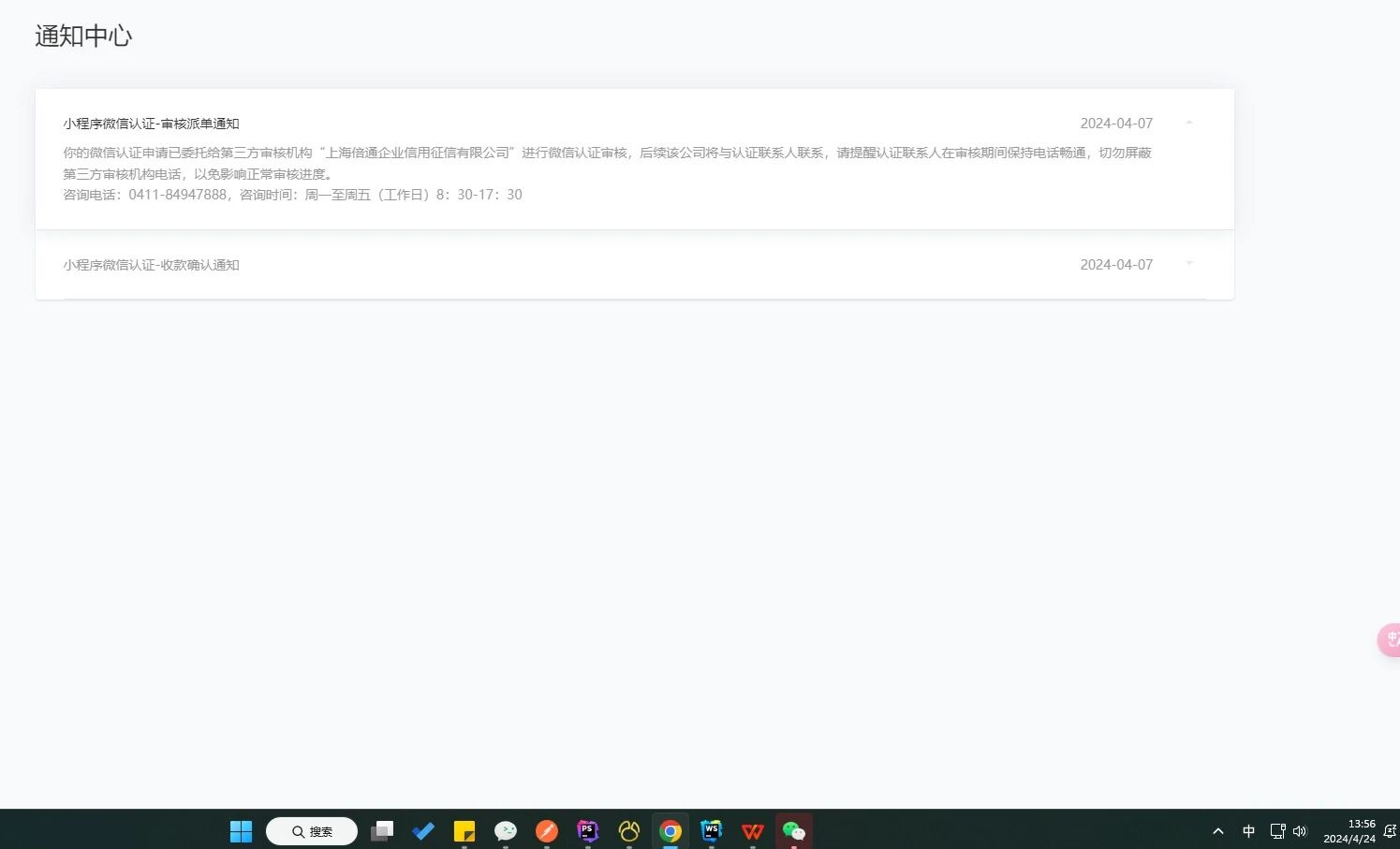Image resolution: width=1400 pixels, height=849 pixels.
Task: Open the 小程序微信认证-收款确认通知 row title
Action: [x=152, y=265]
